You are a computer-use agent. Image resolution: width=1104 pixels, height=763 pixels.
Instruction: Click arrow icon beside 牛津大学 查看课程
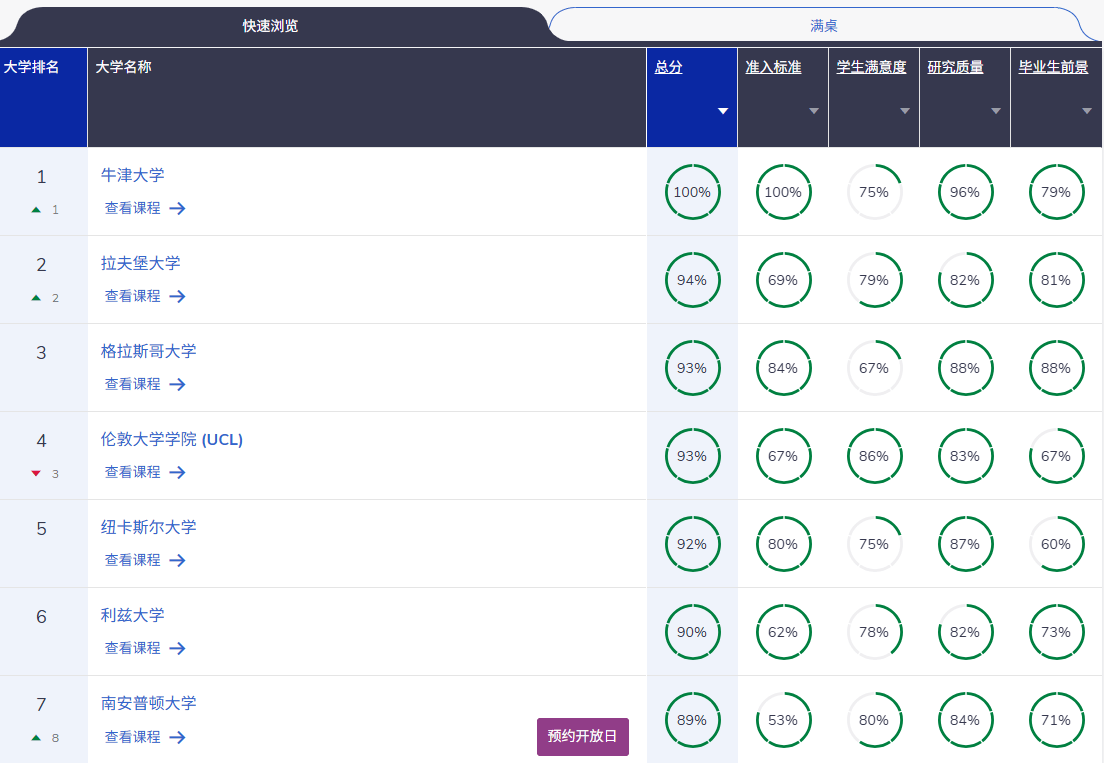[177, 208]
